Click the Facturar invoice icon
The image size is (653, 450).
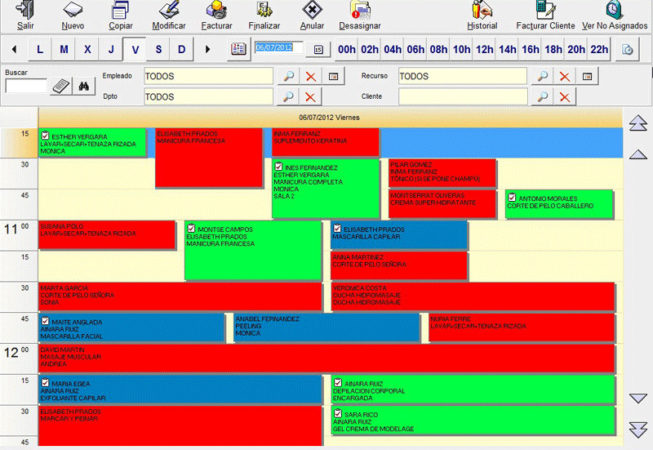(216, 10)
